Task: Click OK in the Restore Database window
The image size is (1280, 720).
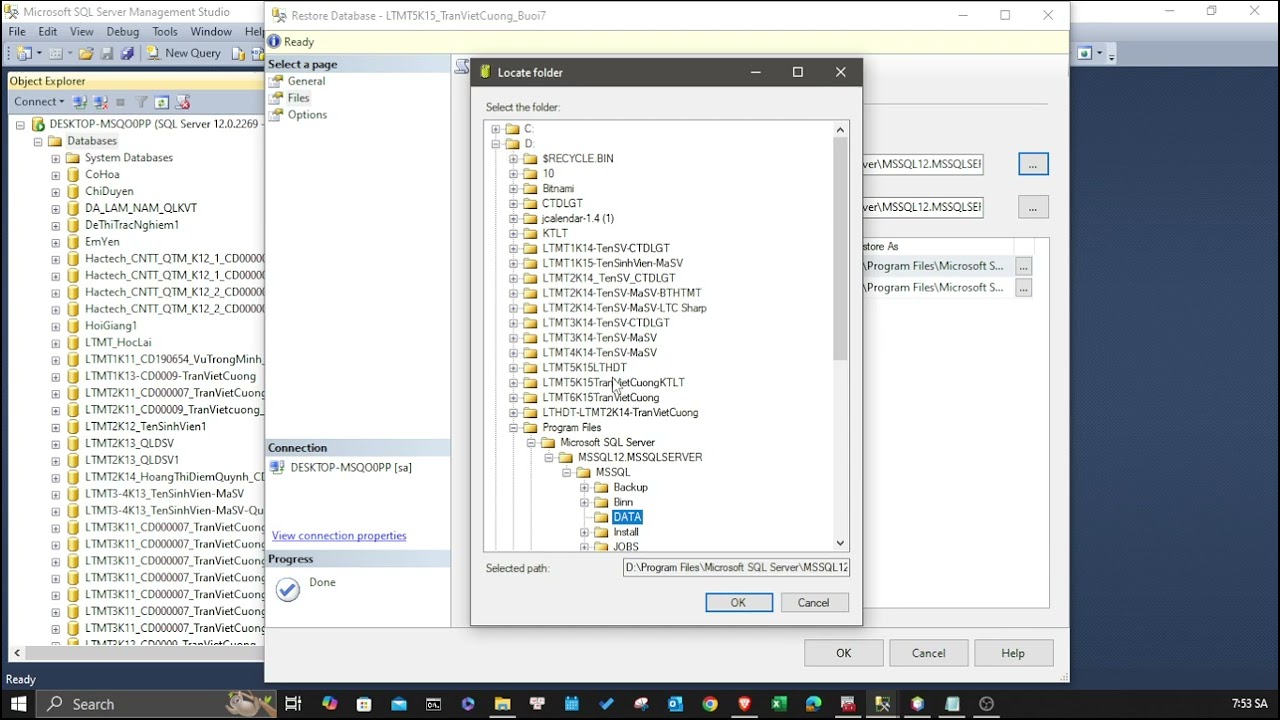Action: (843, 653)
